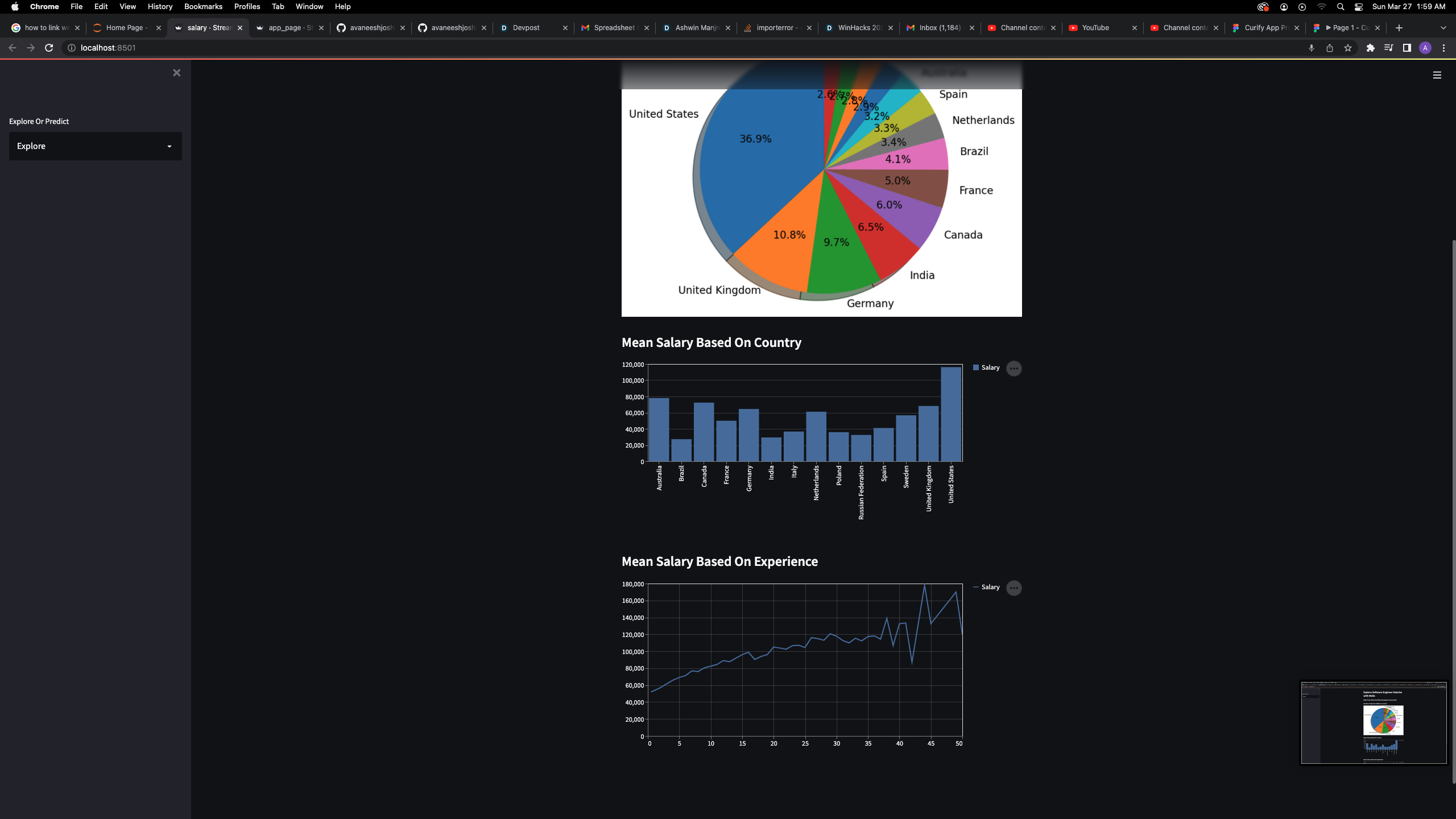Close the Streamlit sidebar panel
This screenshot has width=1456, height=819.
tap(176, 73)
